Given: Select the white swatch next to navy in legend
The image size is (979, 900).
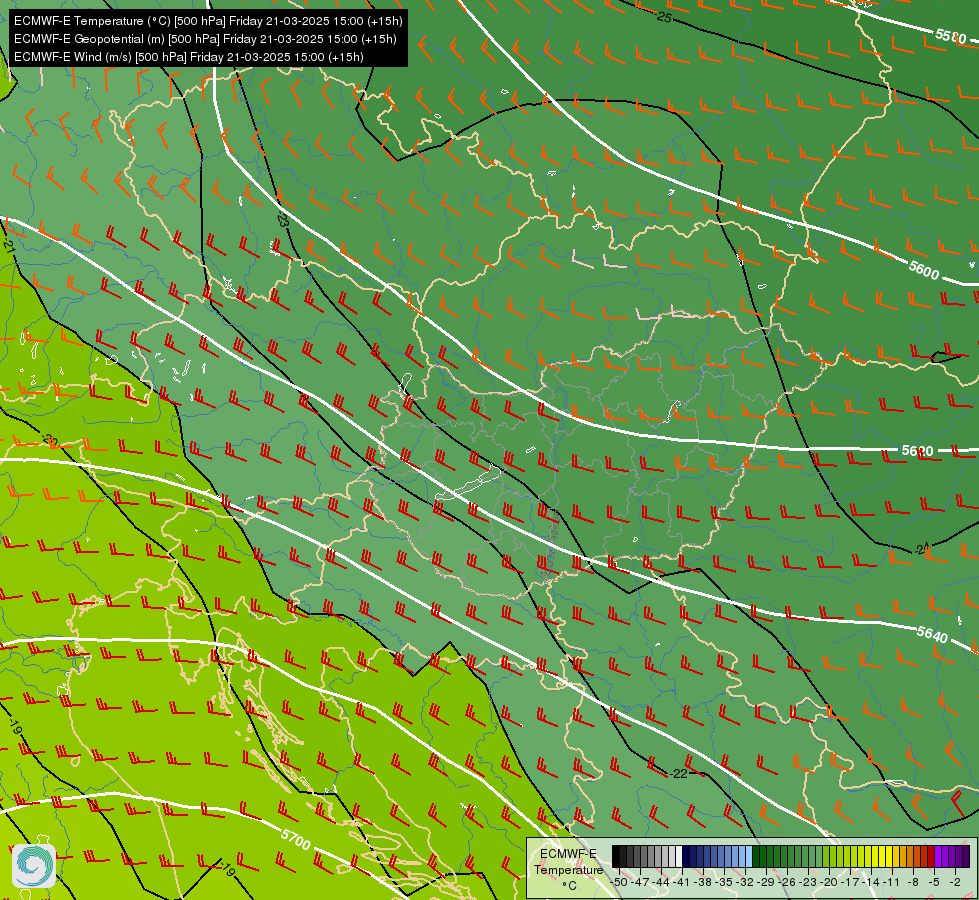Looking at the screenshot, I should pos(679,856).
